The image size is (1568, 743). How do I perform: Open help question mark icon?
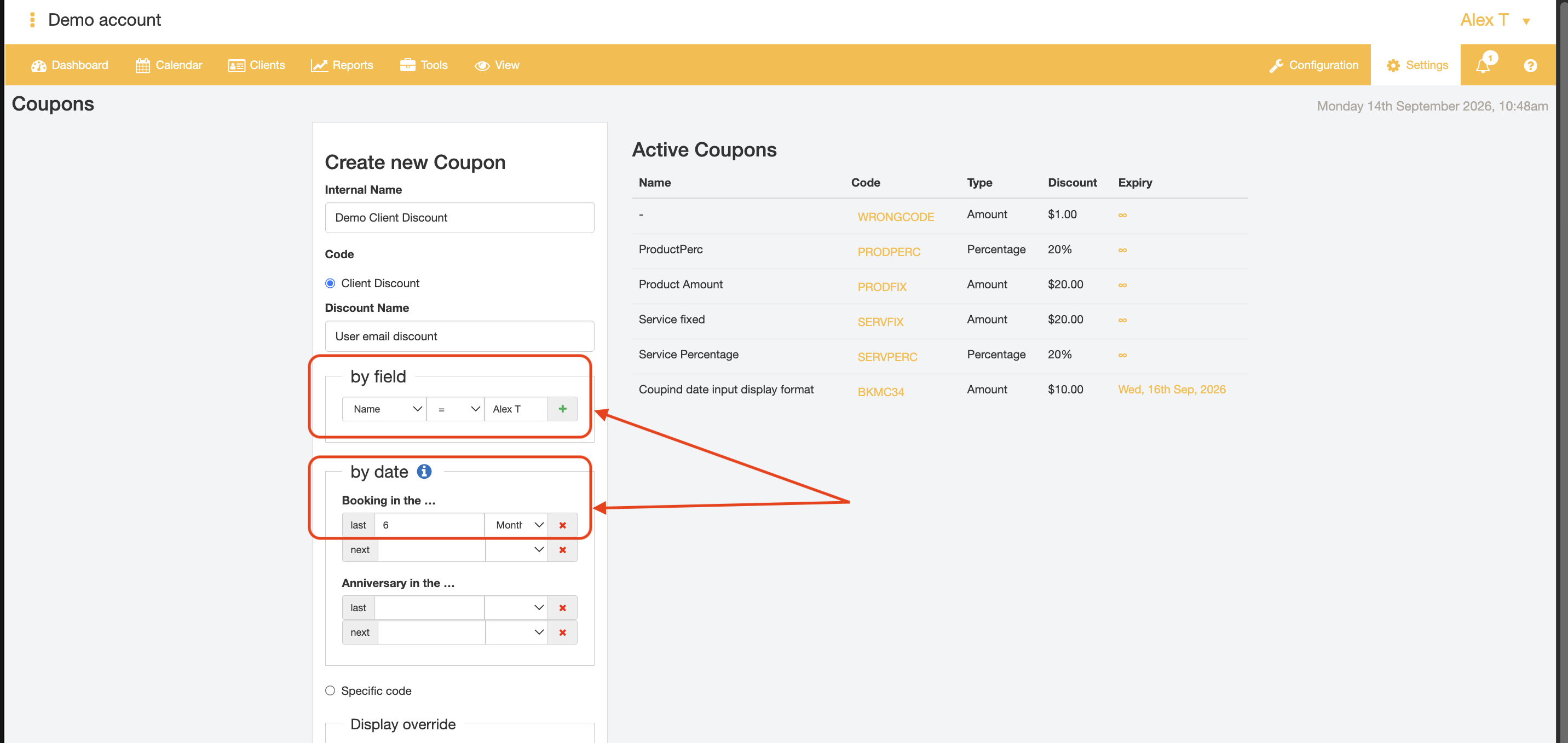point(1530,65)
